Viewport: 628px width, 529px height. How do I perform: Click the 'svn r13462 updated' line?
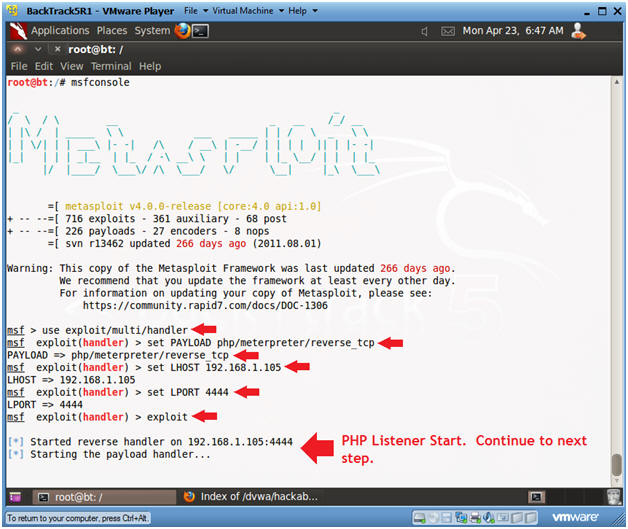coord(185,243)
